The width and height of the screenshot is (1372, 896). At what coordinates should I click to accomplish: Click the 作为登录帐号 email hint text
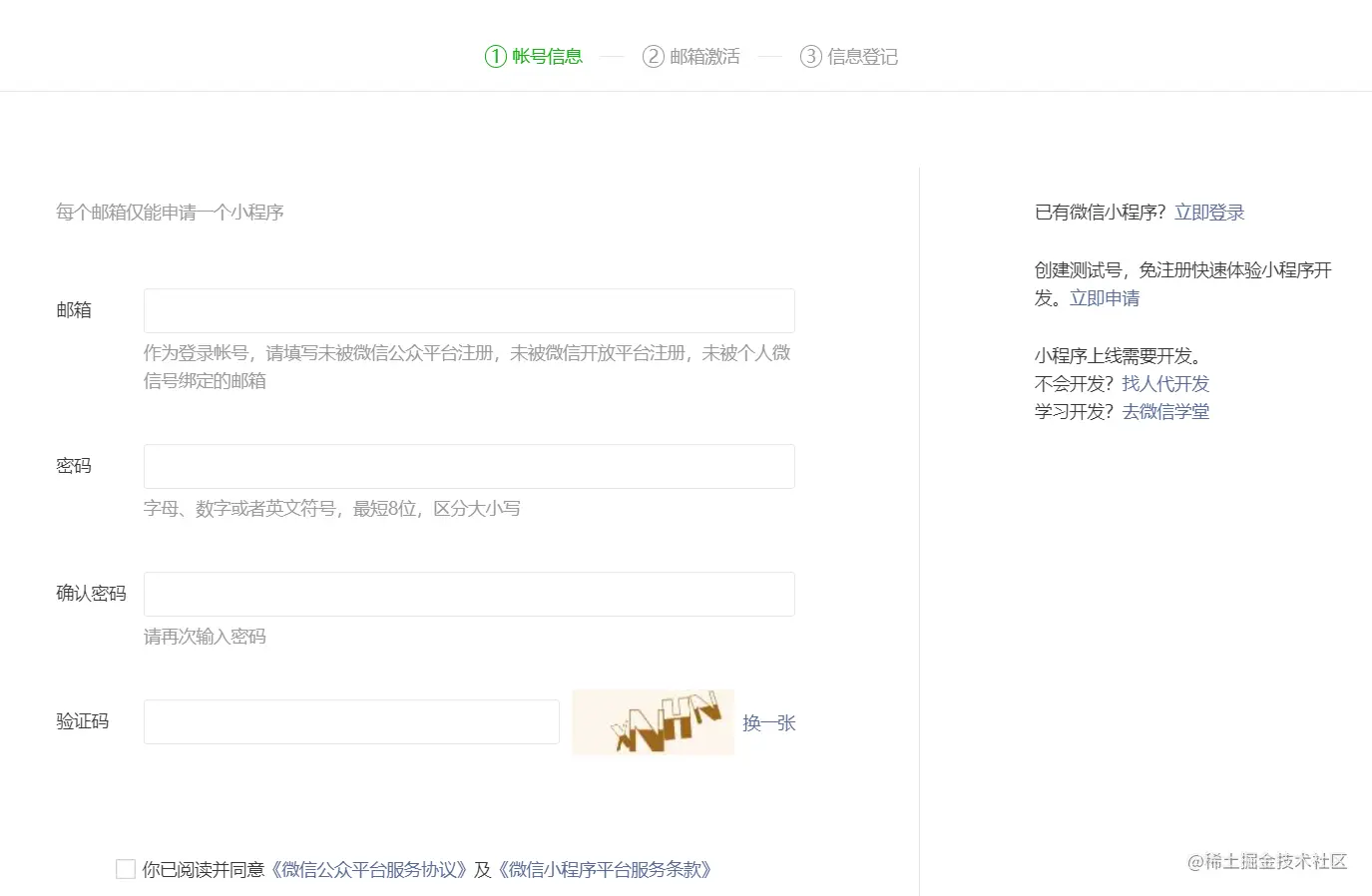[467, 367]
